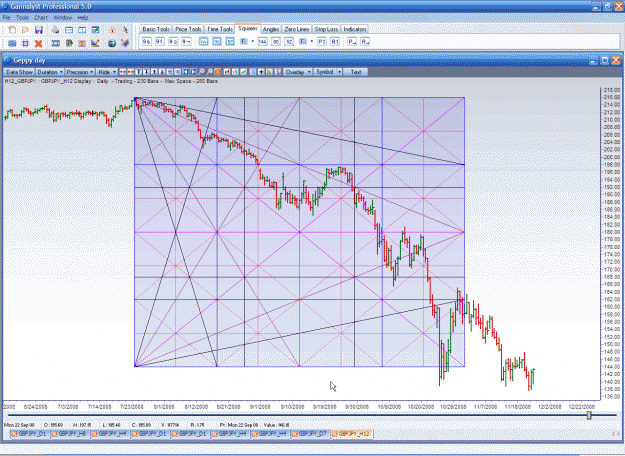The image size is (625, 456).
Task: Open the Chart menu
Action: pyautogui.click(x=41, y=18)
